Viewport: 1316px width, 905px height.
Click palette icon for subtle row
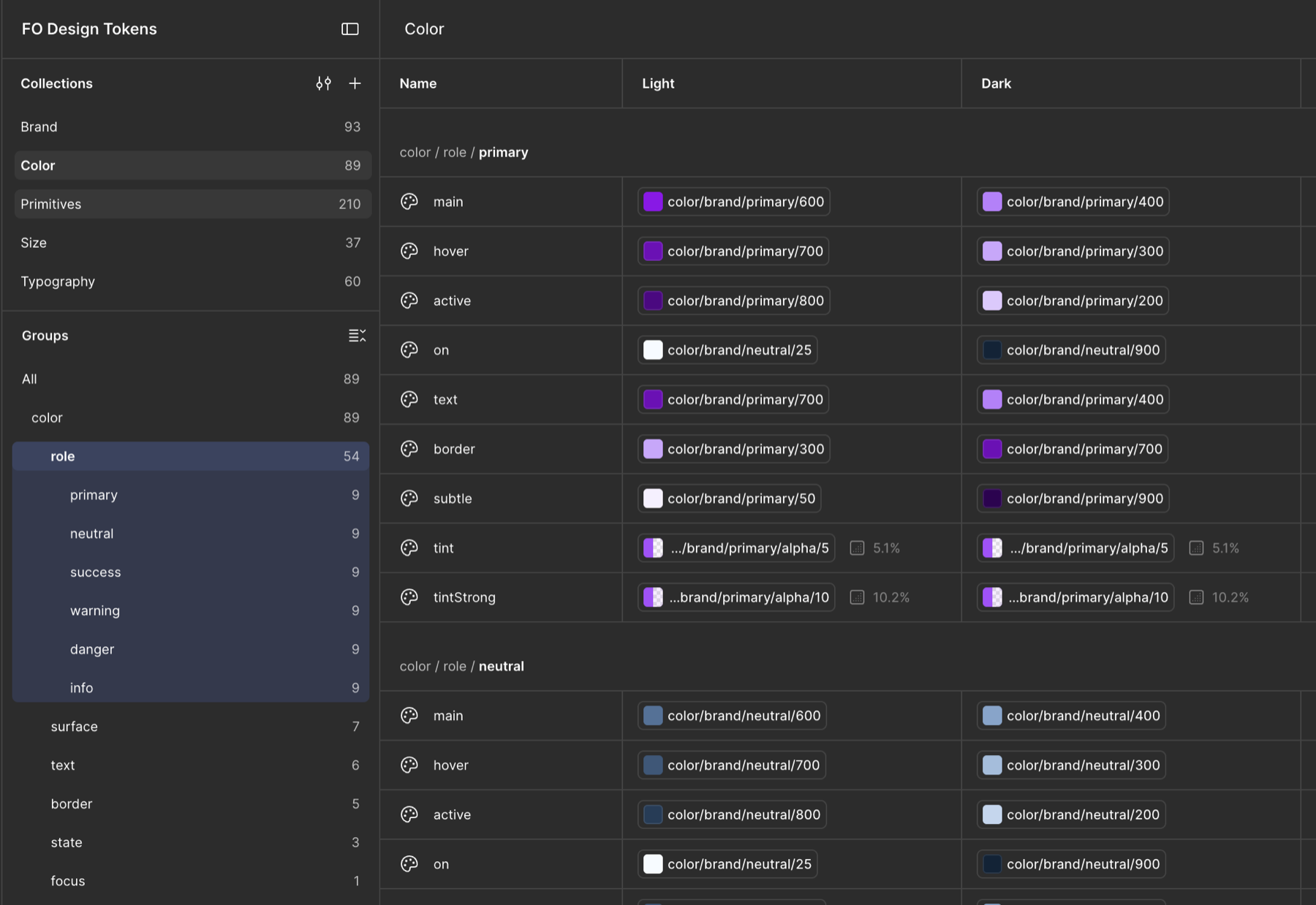[409, 499]
